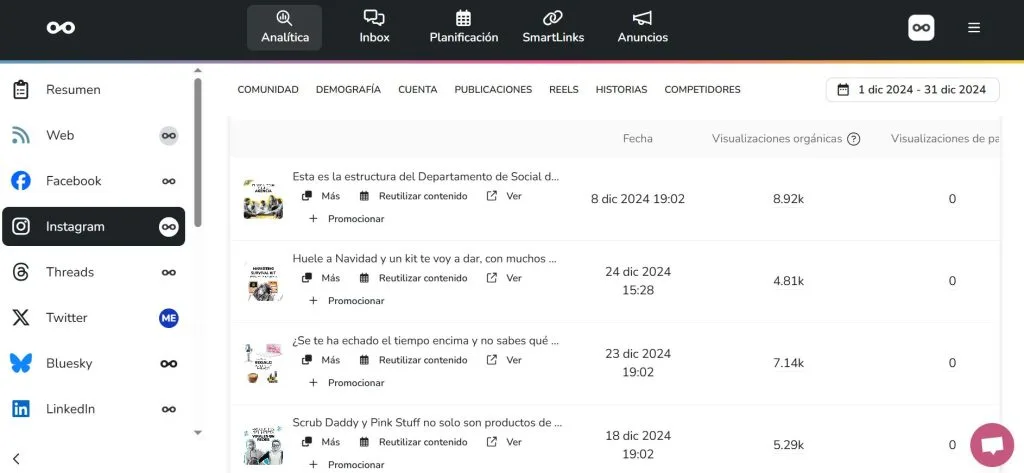Open the Anuncios megaphone section

(x=642, y=27)
